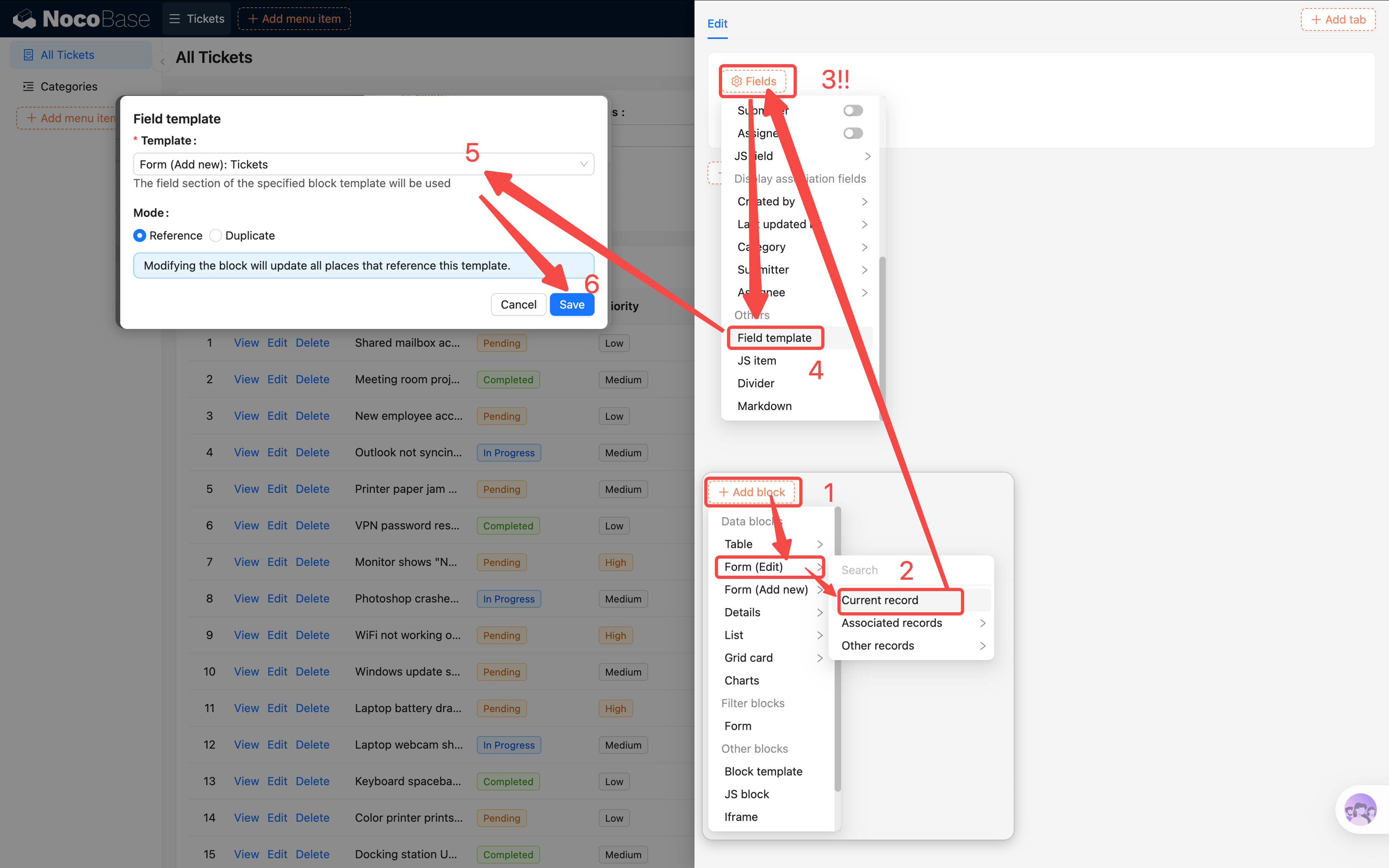Click the Categories list icon
1389x868 pixels.
pyautogui.click(x=28, y=87)
